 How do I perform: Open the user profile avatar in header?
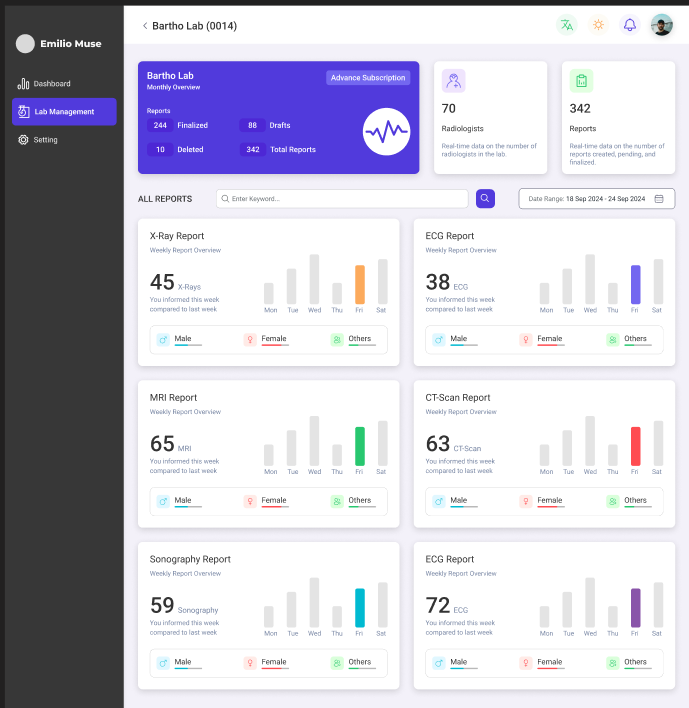pyautogui.click(x=661, y=25)
